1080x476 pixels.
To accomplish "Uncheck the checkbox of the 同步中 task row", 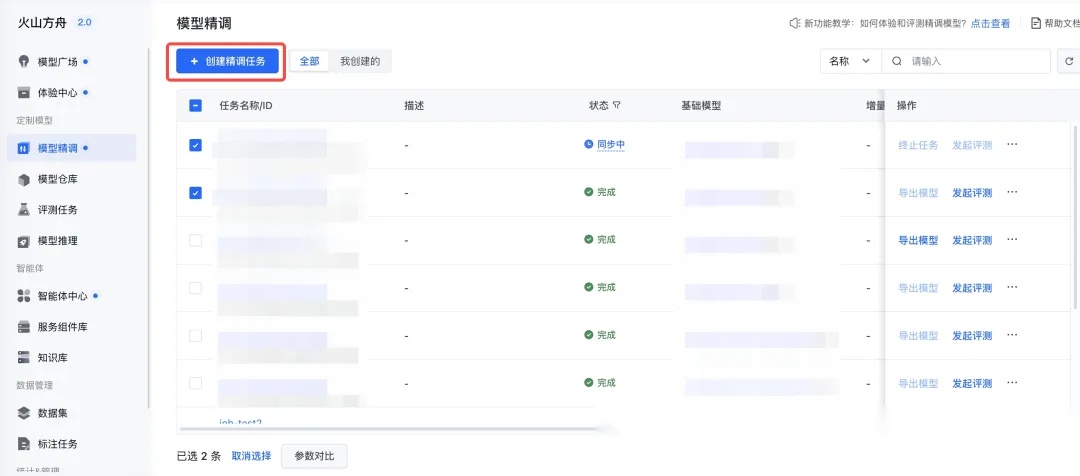I will click(196, 145).
